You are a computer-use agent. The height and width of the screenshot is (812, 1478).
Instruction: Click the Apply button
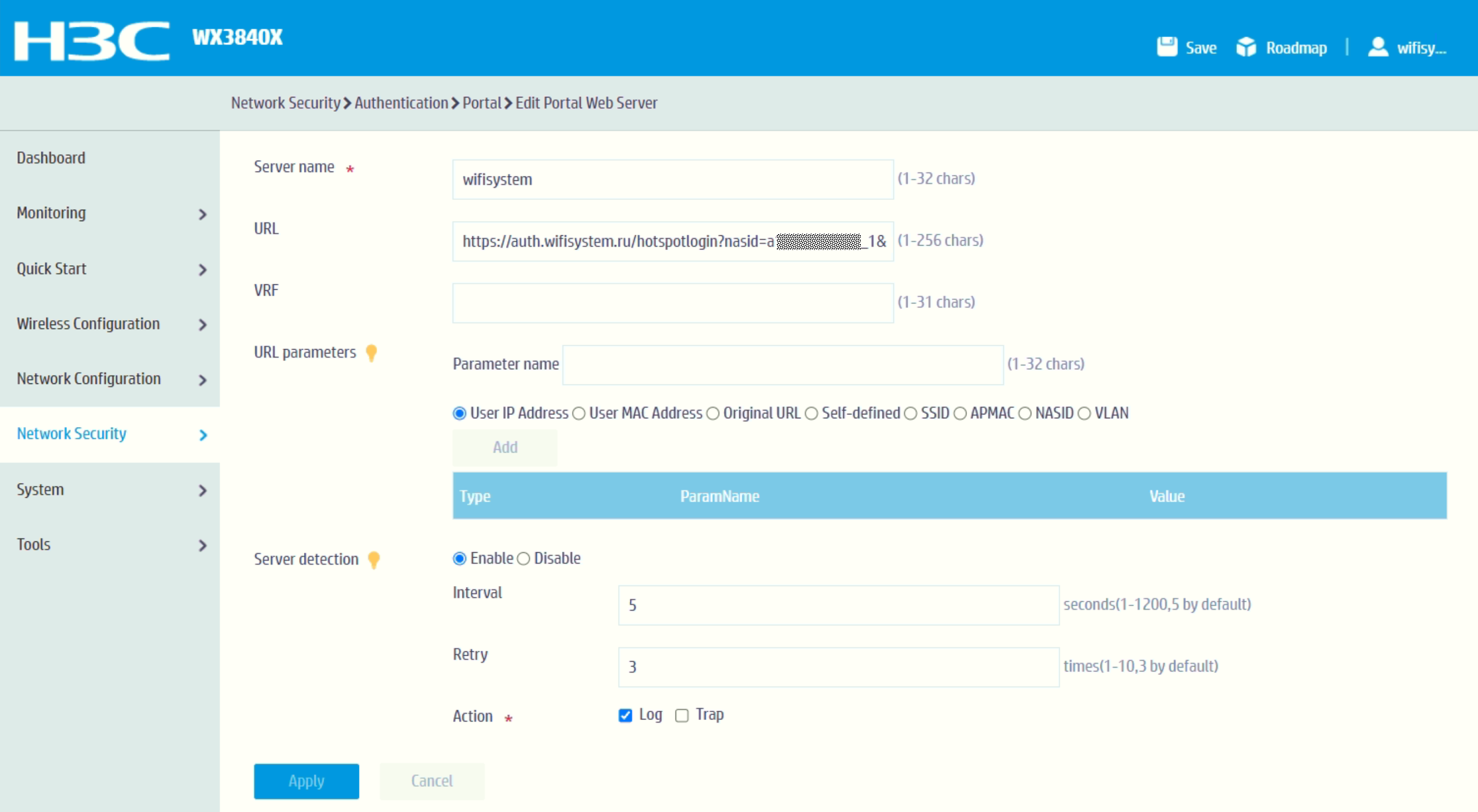coord(306,780)
